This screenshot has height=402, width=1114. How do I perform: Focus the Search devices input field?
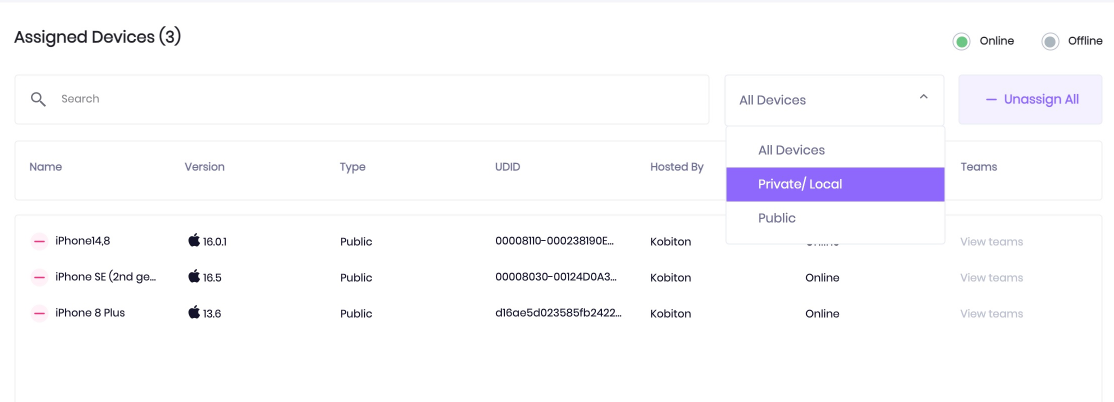[x=362, y=99]
